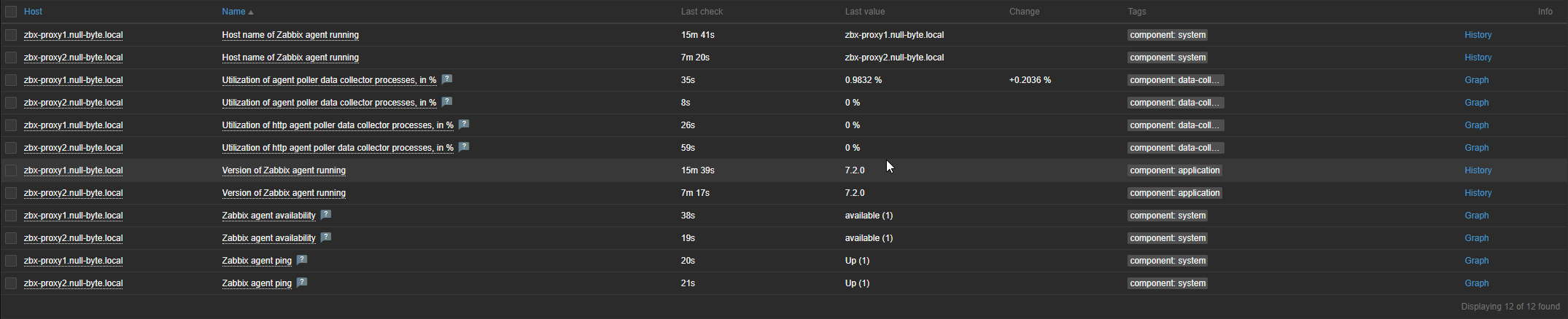Open help icon for zbx-proxy2 http agent poller

pos(464,147)
